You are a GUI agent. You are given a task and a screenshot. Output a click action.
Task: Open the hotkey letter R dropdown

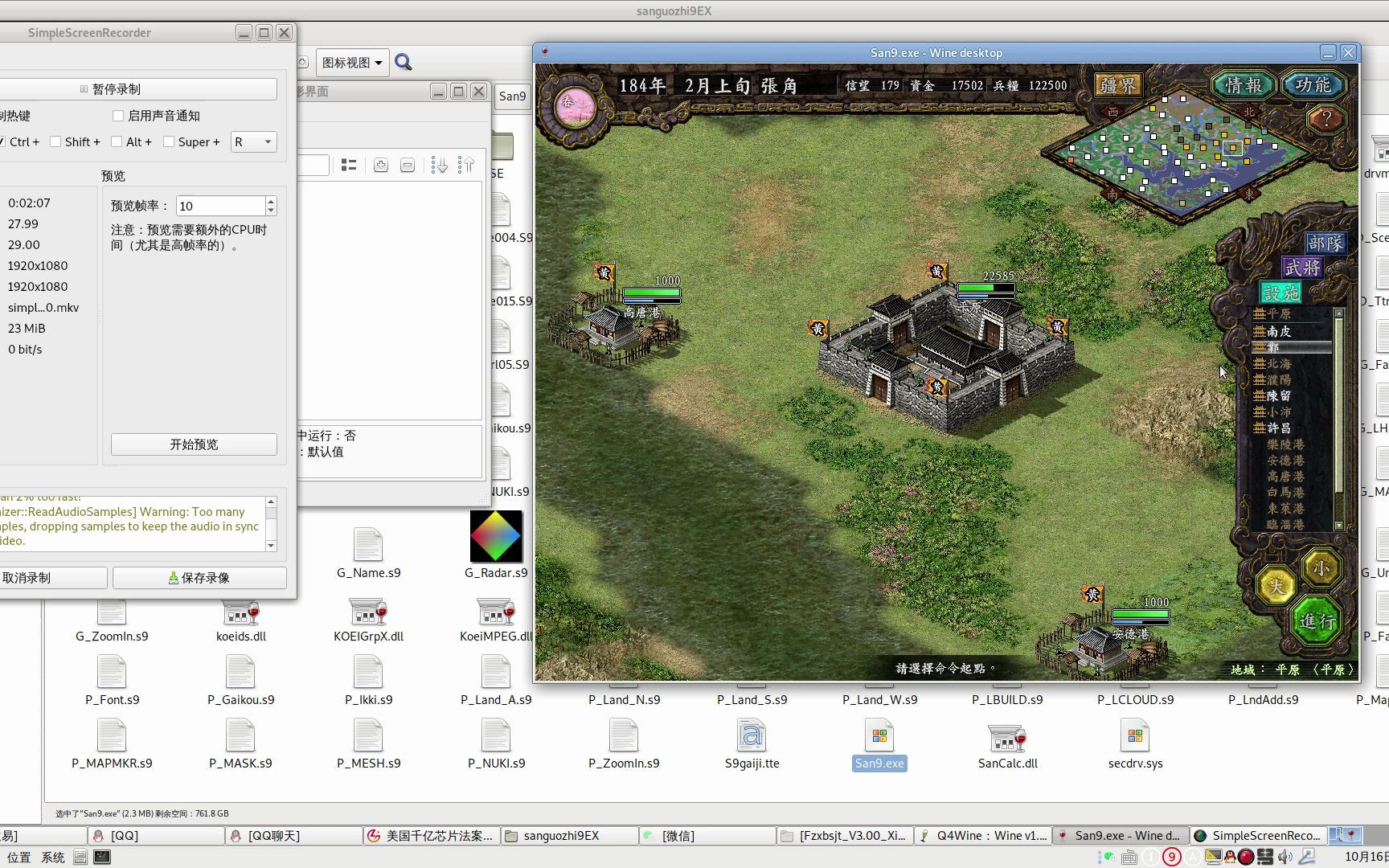[253, 141]
